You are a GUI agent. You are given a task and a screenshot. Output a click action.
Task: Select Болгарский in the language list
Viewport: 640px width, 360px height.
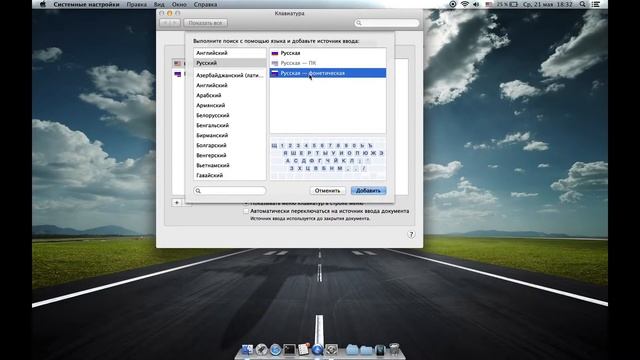pos(230,145)
